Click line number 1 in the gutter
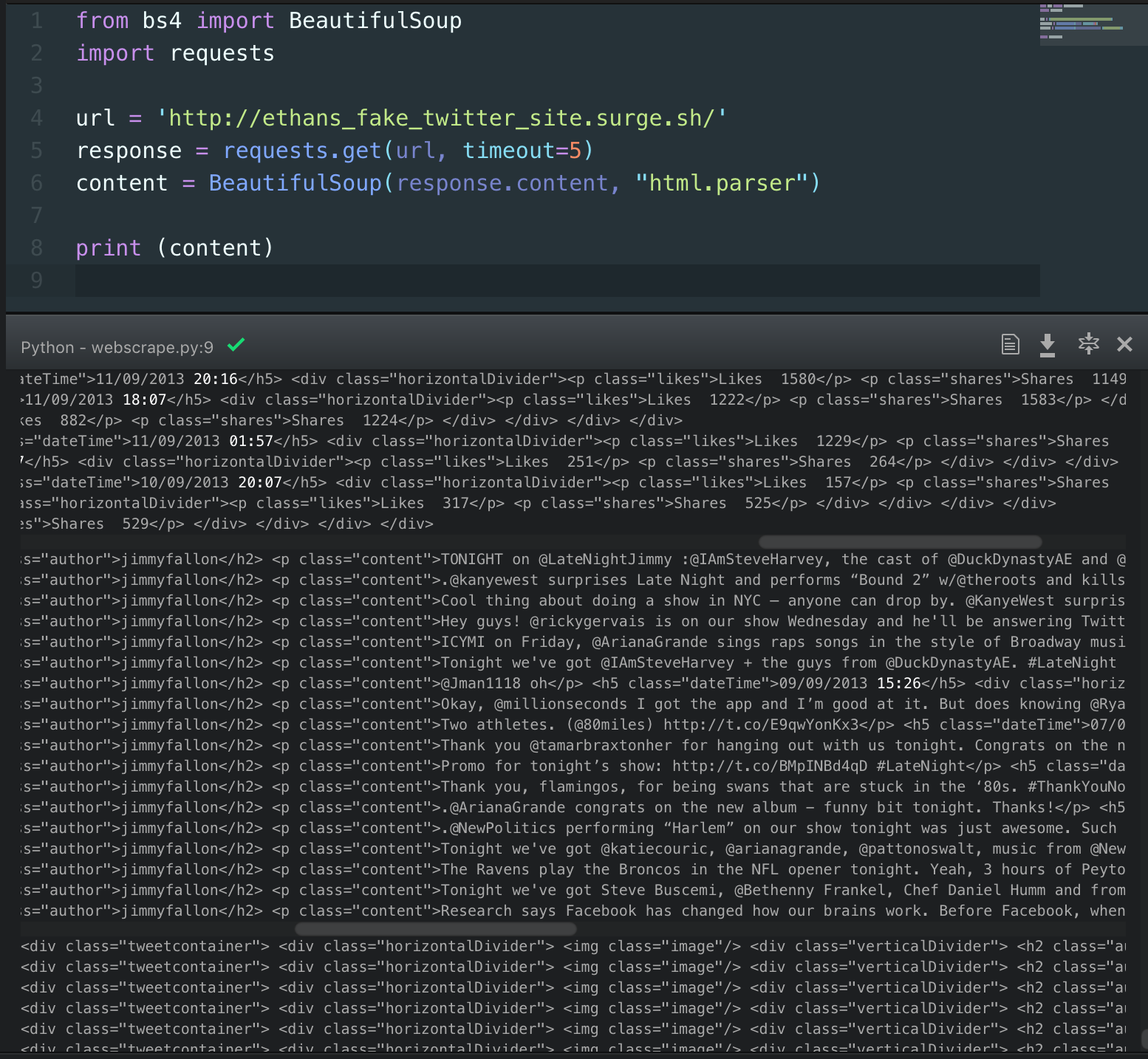Image resolution: width=1148 pixels, height=1059 pixels. coord(37,21)
